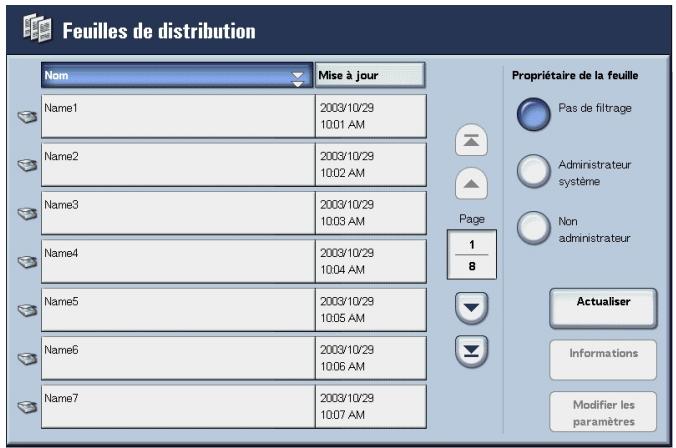Click the 10:02 AM update date cell
676x448 pixels.
pos(371,165)
